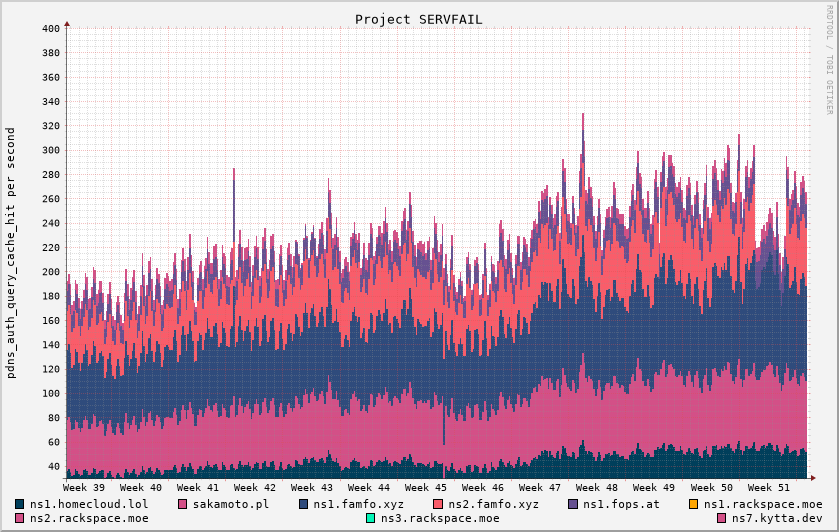839x532 pixels.
Task: Click the Project SERVFAIL chart title
Action: (419, 20)
